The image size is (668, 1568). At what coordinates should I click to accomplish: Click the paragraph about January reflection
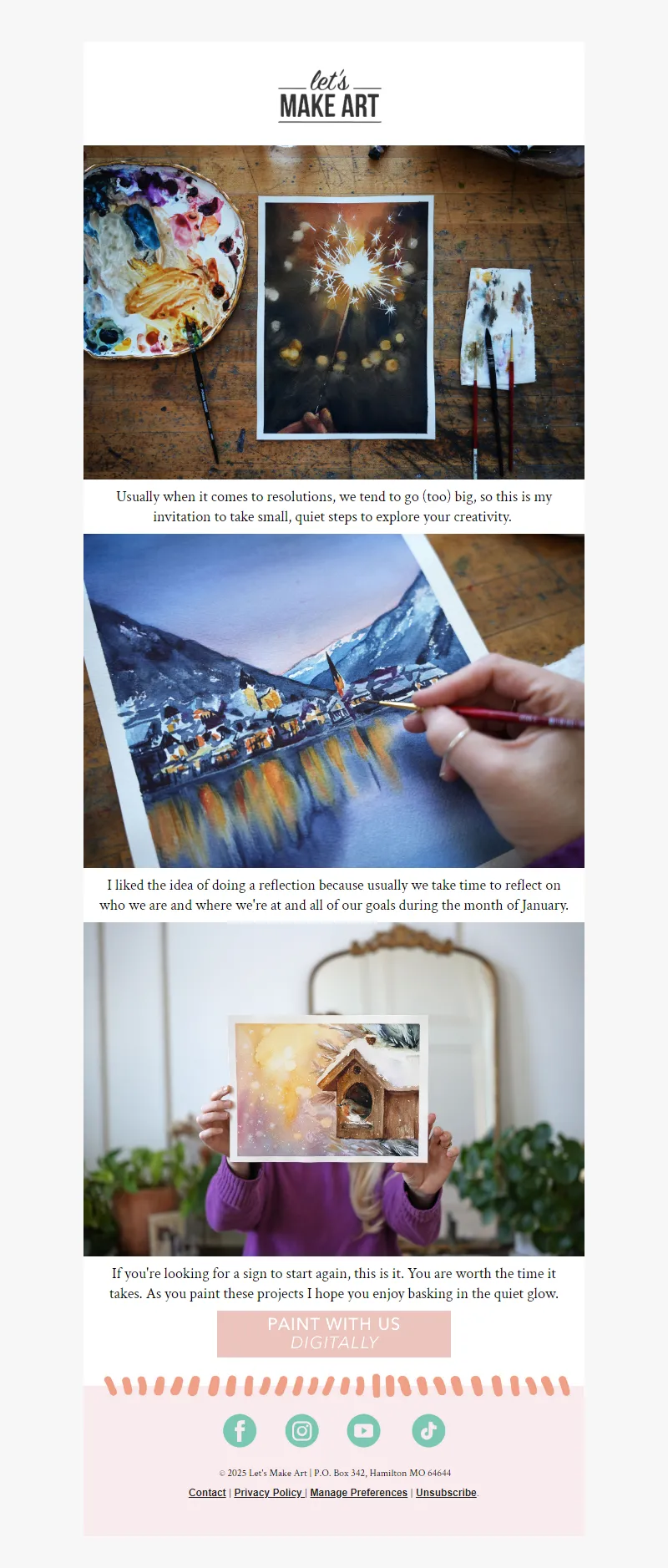pos(334,895)
